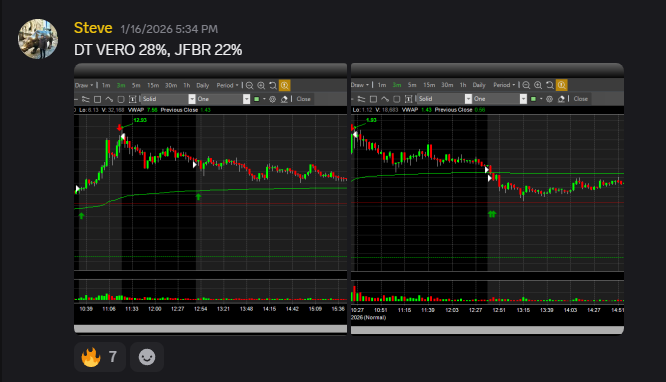Open Solid line style dropdown in left chart
Viewport: 666px width, 382px height.
168,99
